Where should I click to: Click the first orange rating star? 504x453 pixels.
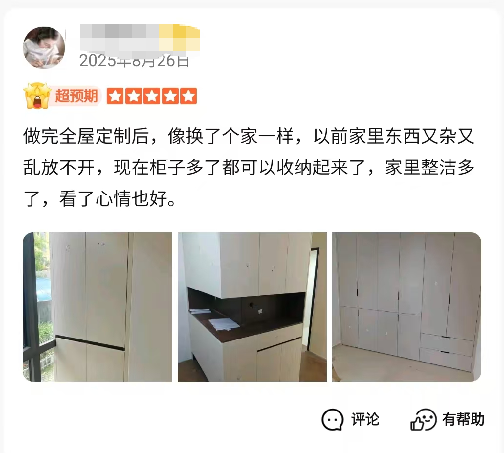click(x=115, y=96)
